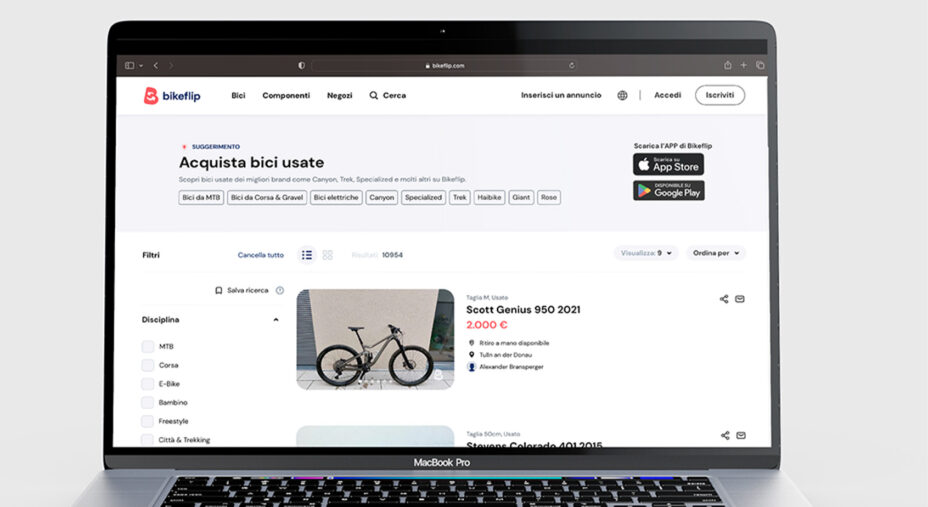The width and height of the screenshot is (928, 507).
Task: Click the privacy shield icon
Action: click(x=301, y=66)
